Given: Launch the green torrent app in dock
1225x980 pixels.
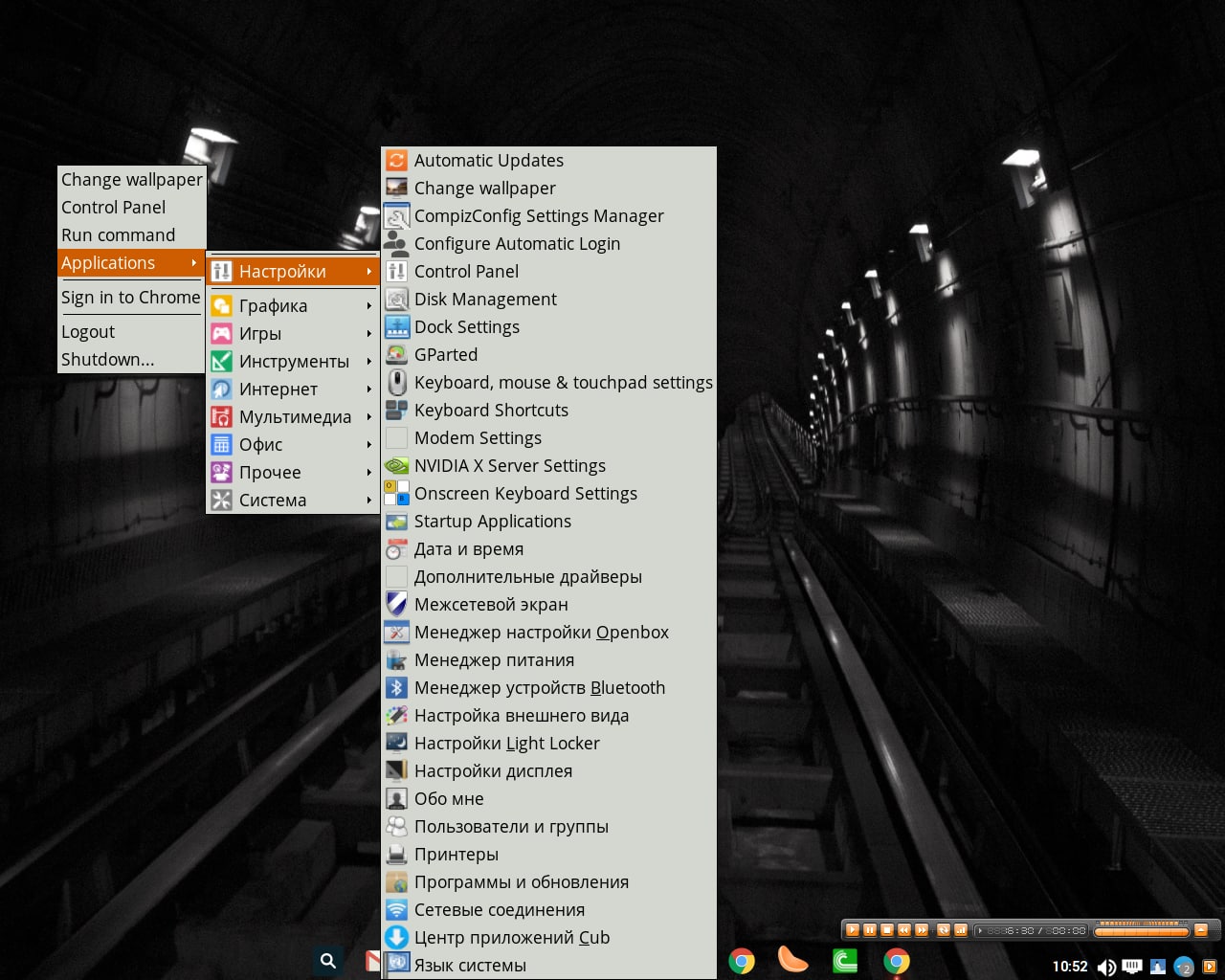Looking at the screenshot, I should [845, 961].
